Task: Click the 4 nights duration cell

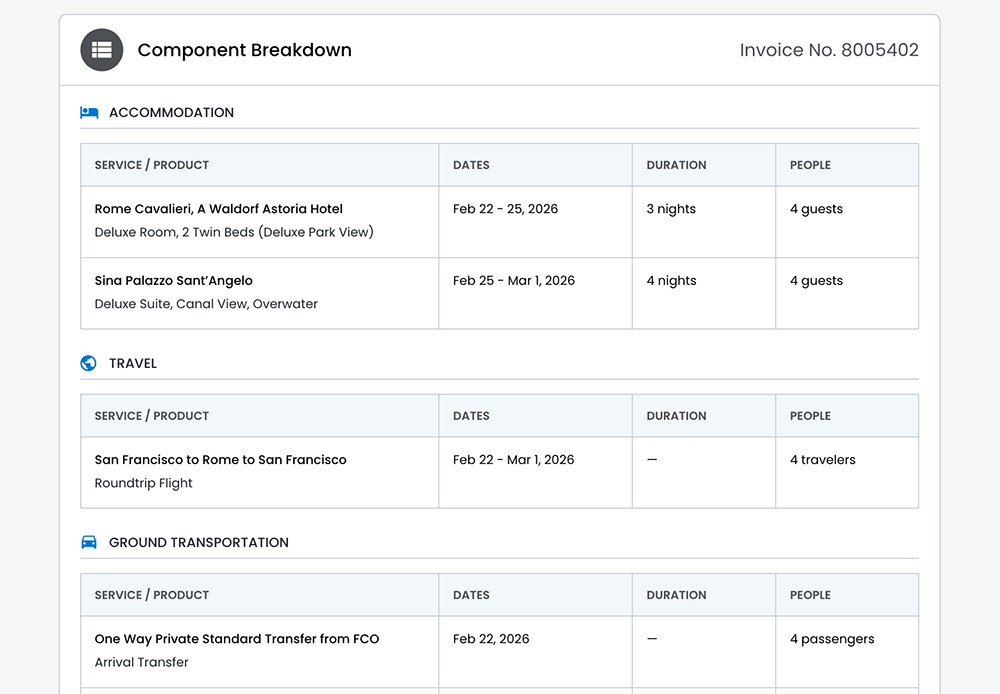Action: [x=671, y=281]
